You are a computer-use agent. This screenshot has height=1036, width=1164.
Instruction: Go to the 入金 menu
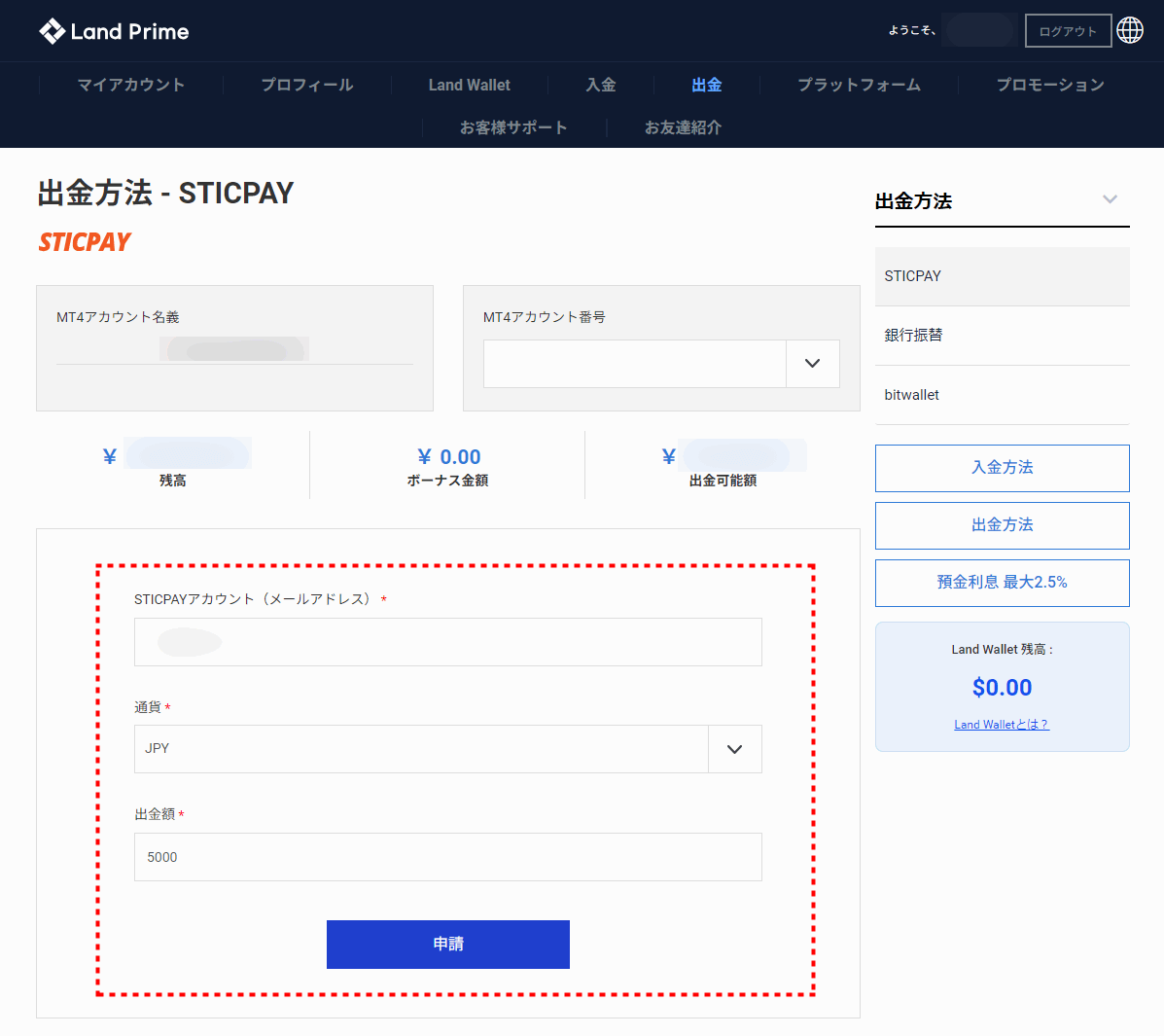pos(601,85)
